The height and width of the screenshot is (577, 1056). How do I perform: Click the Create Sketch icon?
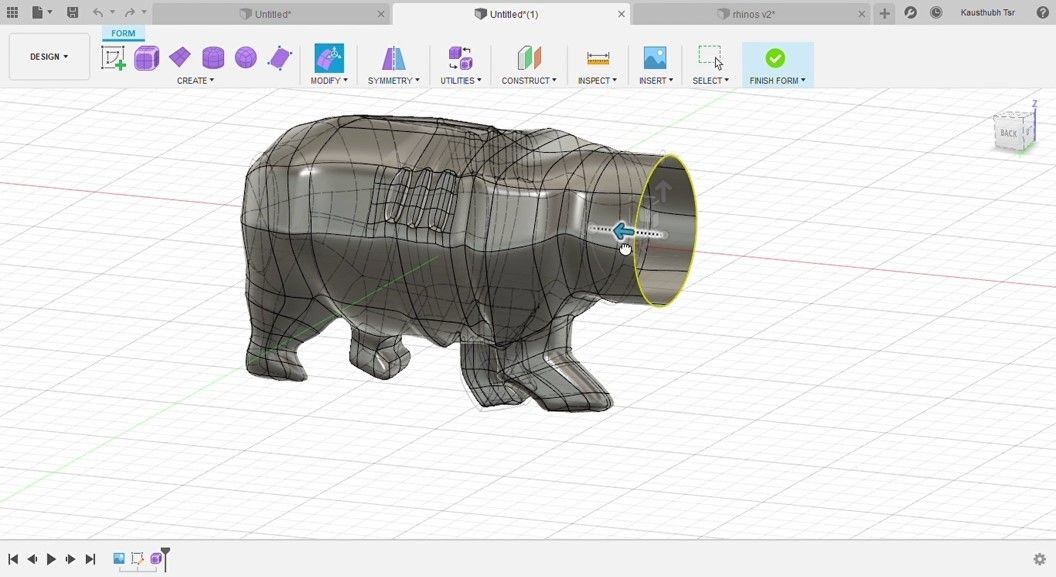113,59
